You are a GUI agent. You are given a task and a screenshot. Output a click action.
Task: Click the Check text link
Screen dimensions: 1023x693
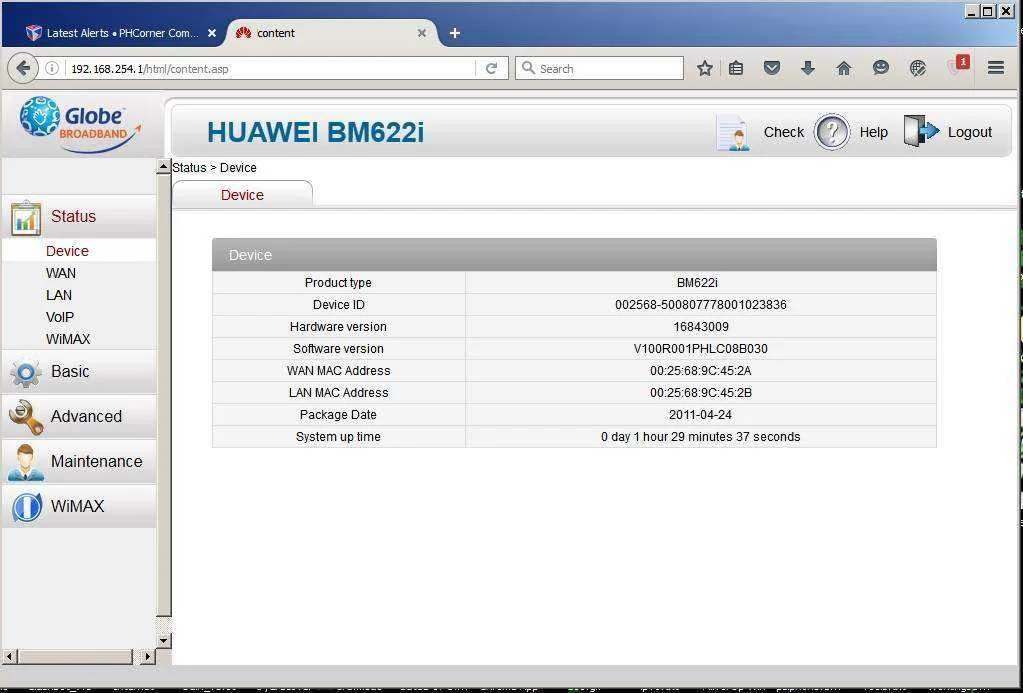point(784,132)
